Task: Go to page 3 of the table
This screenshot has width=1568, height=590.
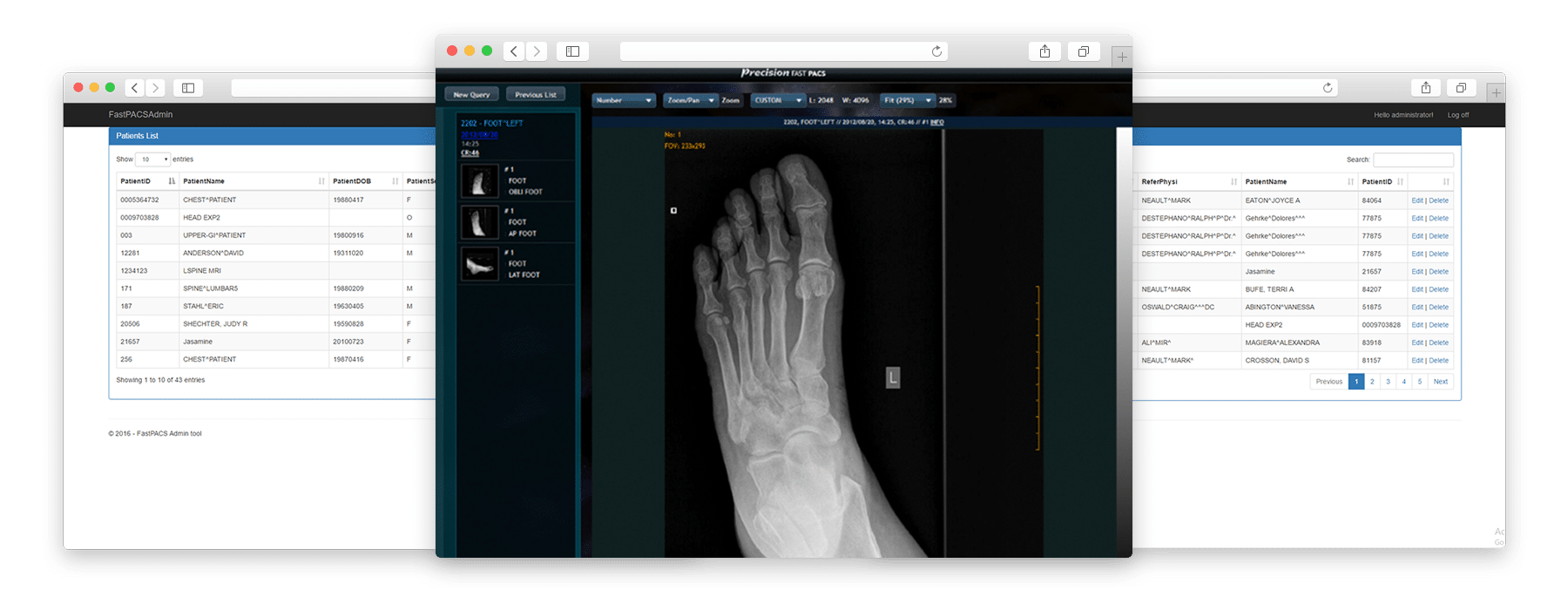Action: [x=1388, y=382]
